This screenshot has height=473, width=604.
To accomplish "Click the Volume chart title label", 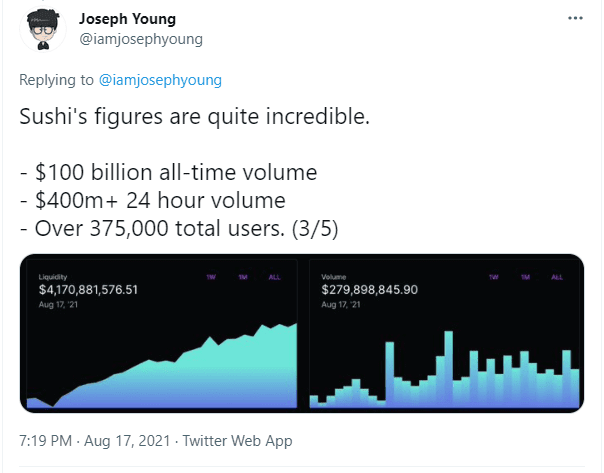I will point(334,277).
